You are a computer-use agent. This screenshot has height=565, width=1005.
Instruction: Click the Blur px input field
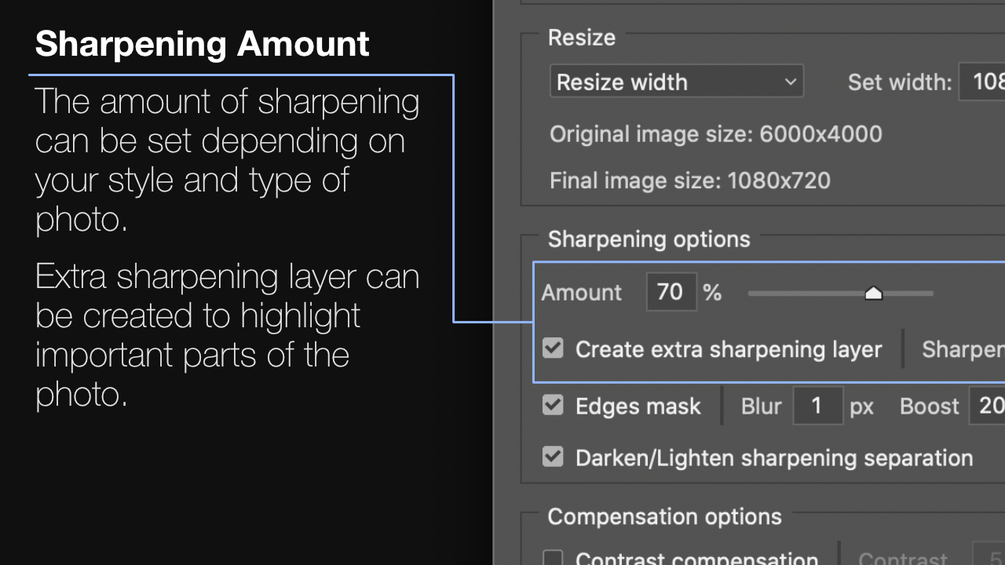(817, 406)
